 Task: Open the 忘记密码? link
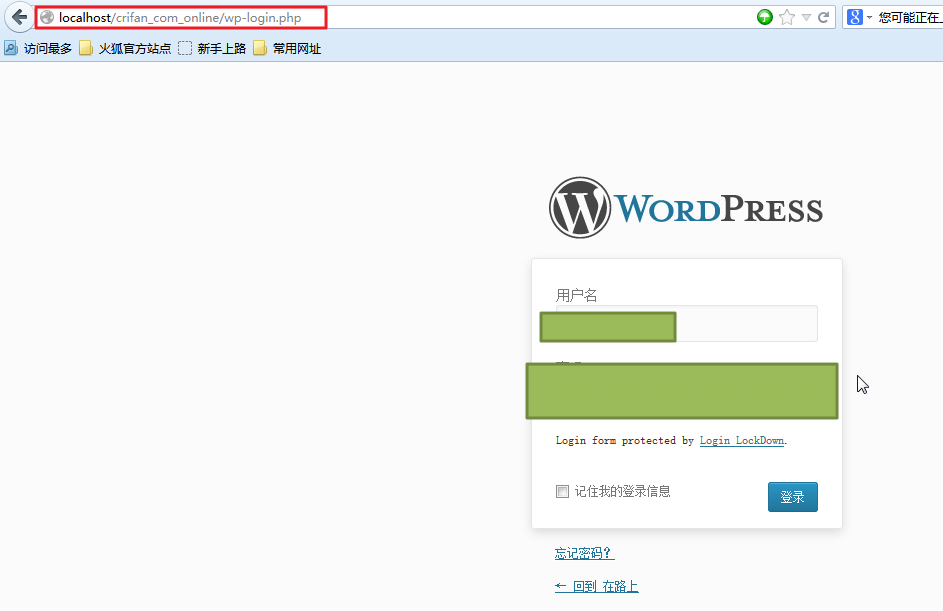point(584,553)
